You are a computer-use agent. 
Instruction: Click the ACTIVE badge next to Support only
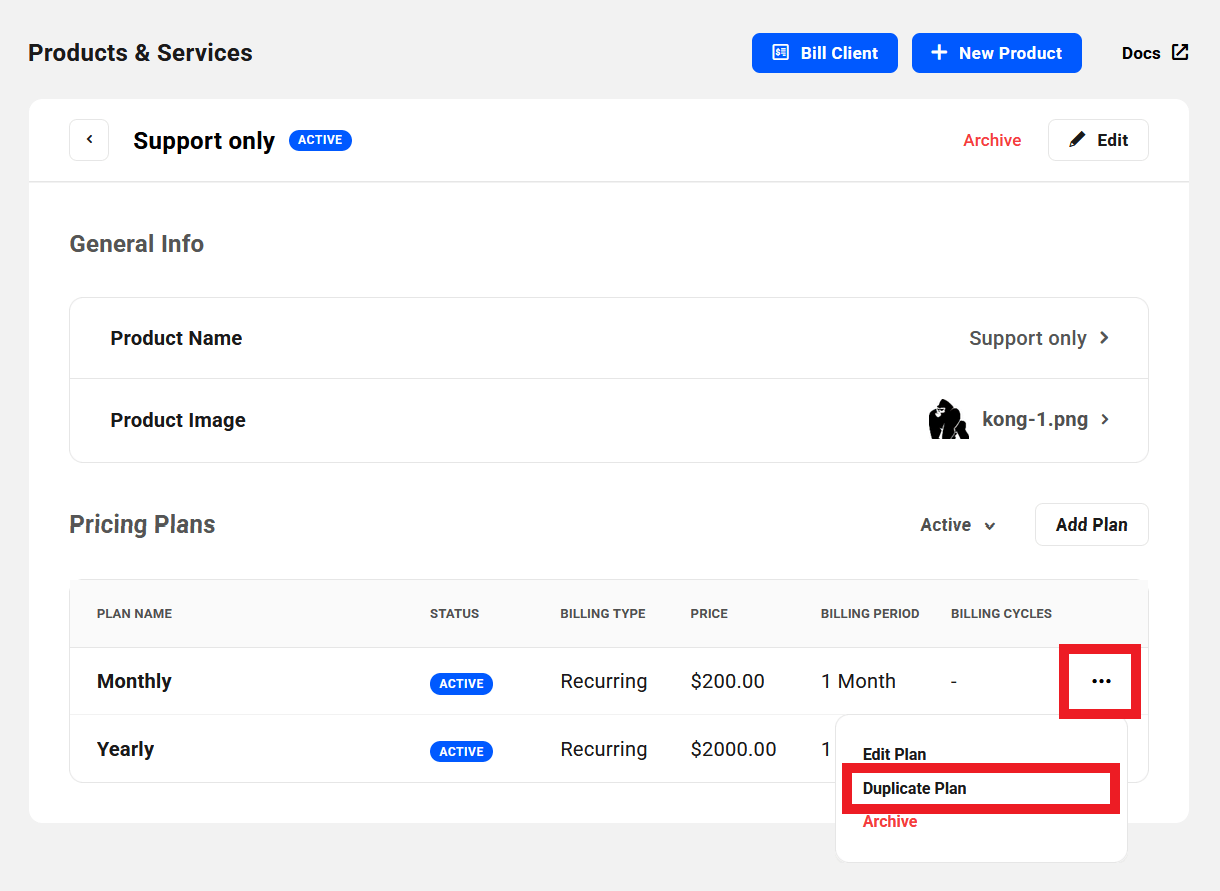pyautogui.click(x=320, y=140)
